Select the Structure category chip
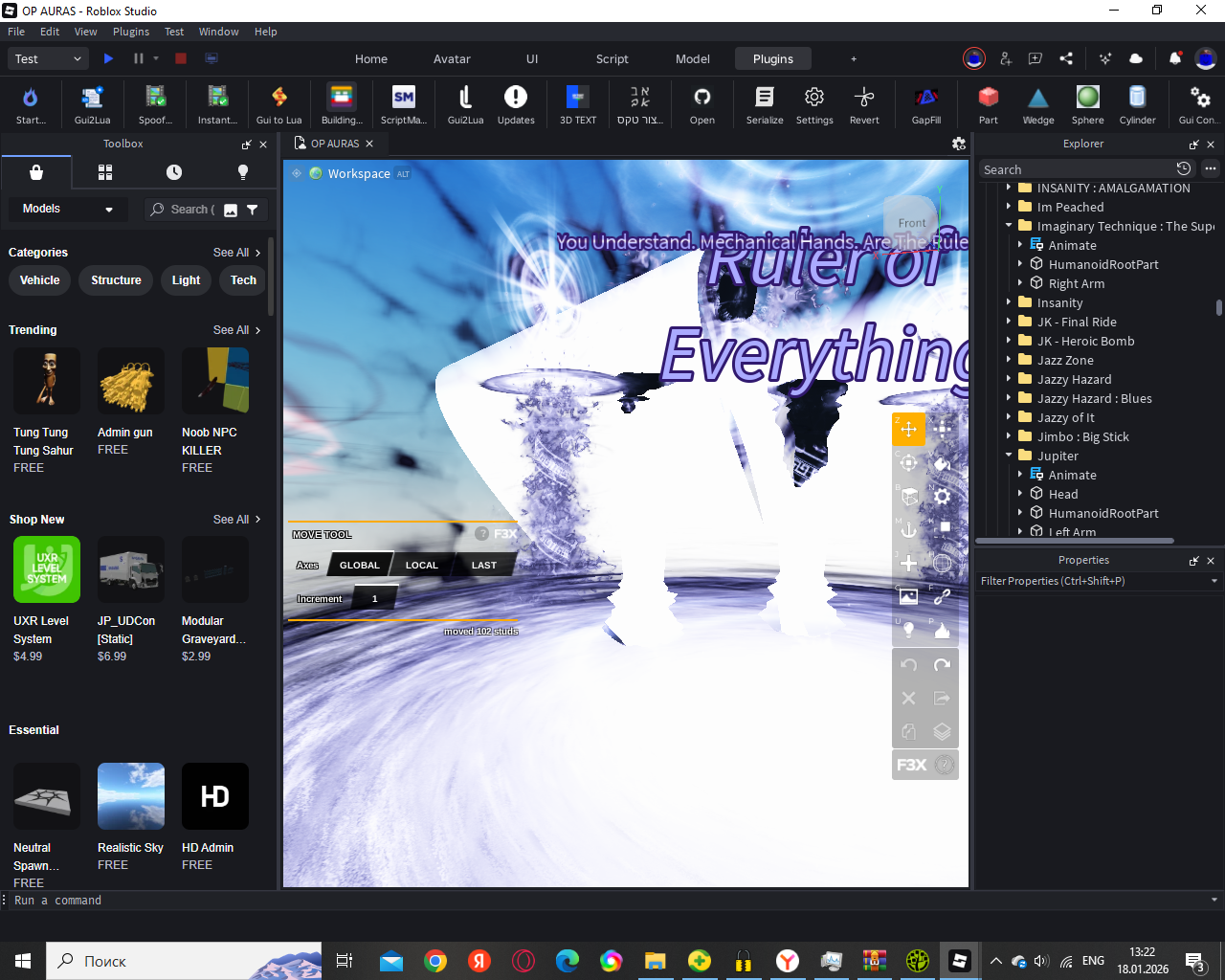Viewport: 1225px width, 980px height. coord(116,280)
